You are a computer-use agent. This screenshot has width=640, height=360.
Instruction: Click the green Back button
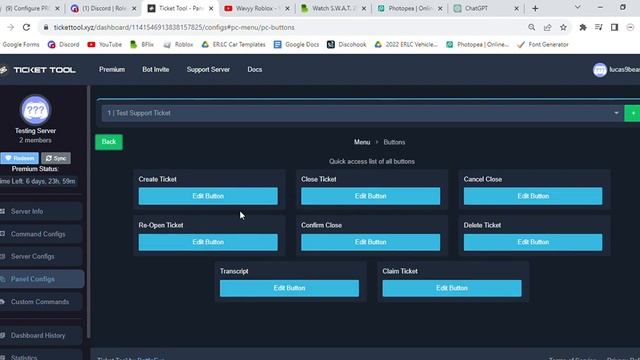[109, 142]
